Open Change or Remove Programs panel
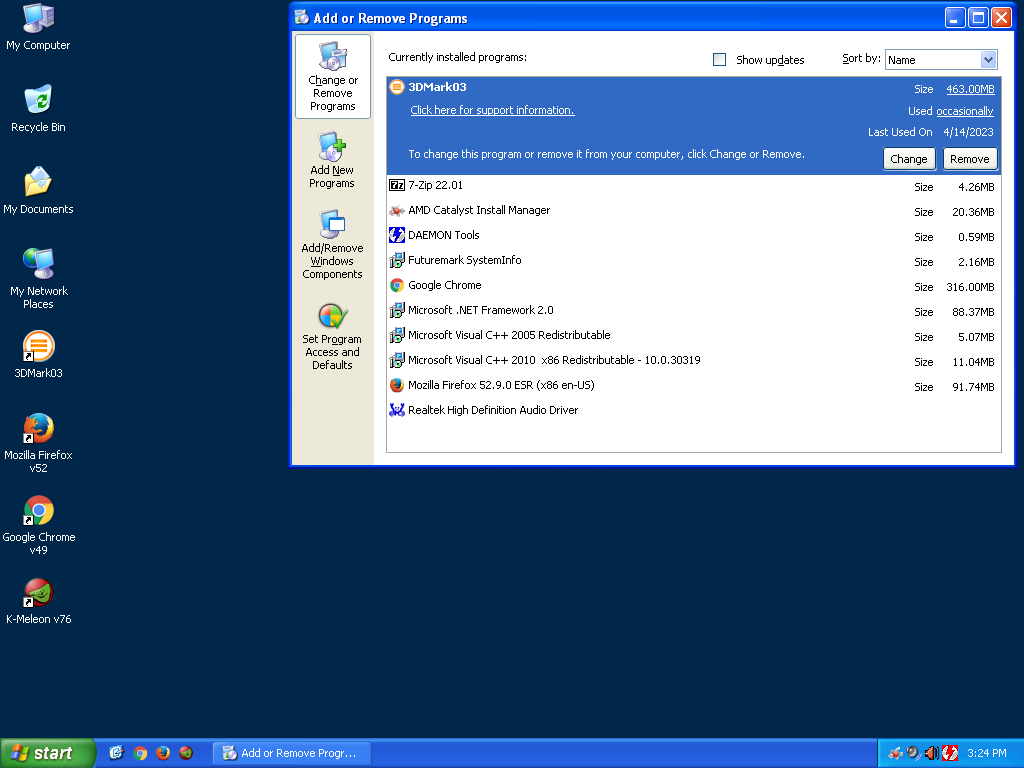Viewport: 1024px width, 768px height. point(333,76)
